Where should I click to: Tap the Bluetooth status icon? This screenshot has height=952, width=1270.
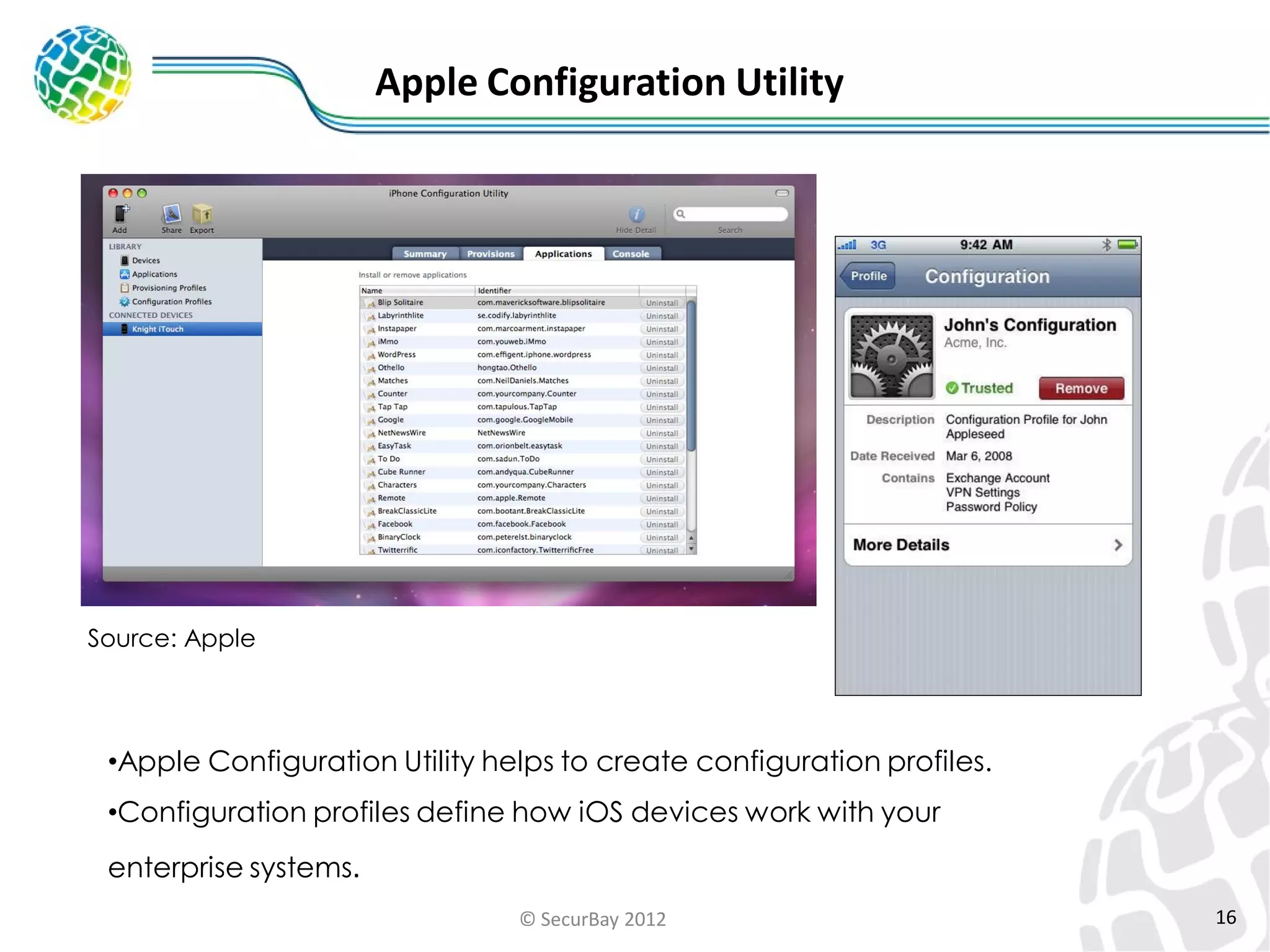click(1106, 245)
